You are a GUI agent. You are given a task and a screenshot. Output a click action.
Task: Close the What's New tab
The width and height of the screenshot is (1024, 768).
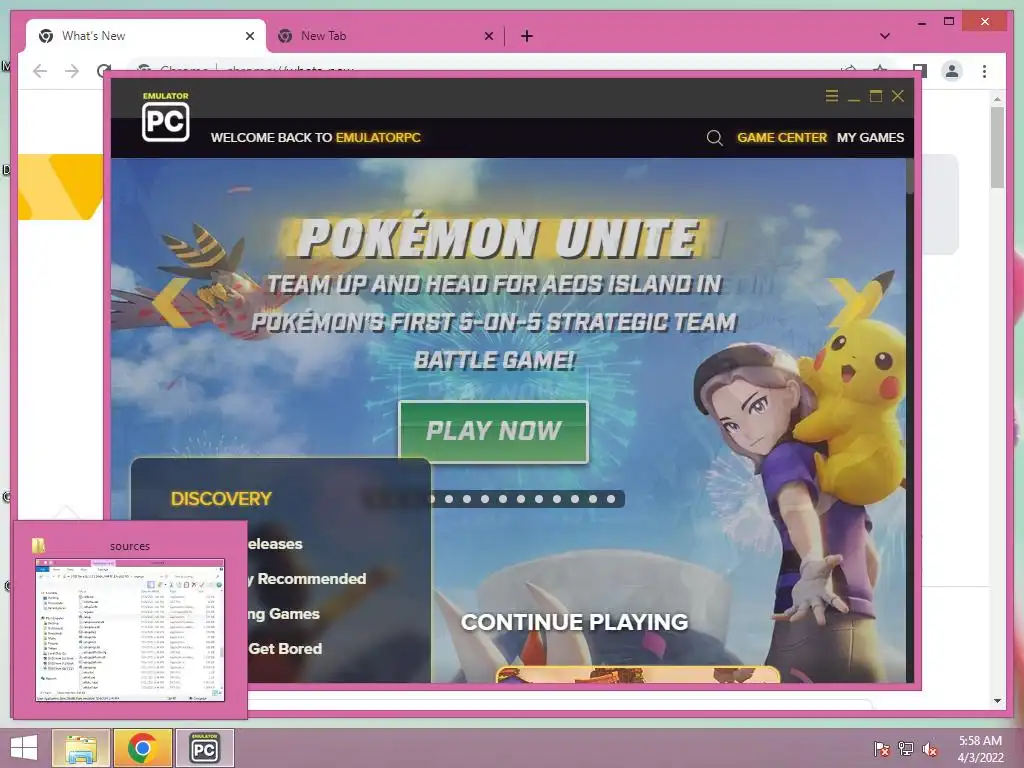pyautogui.click(x=249, y=36)
